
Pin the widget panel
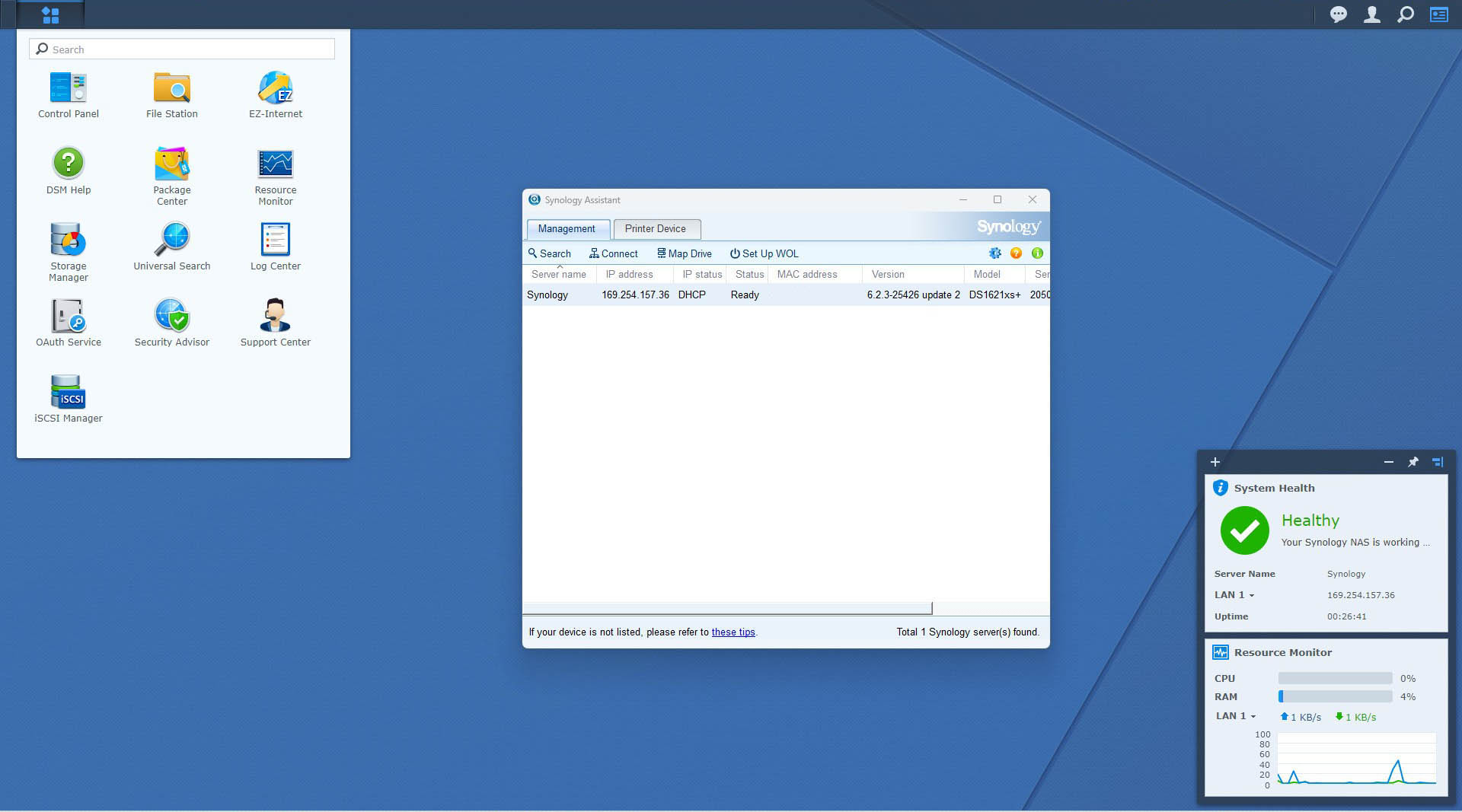1413,462
